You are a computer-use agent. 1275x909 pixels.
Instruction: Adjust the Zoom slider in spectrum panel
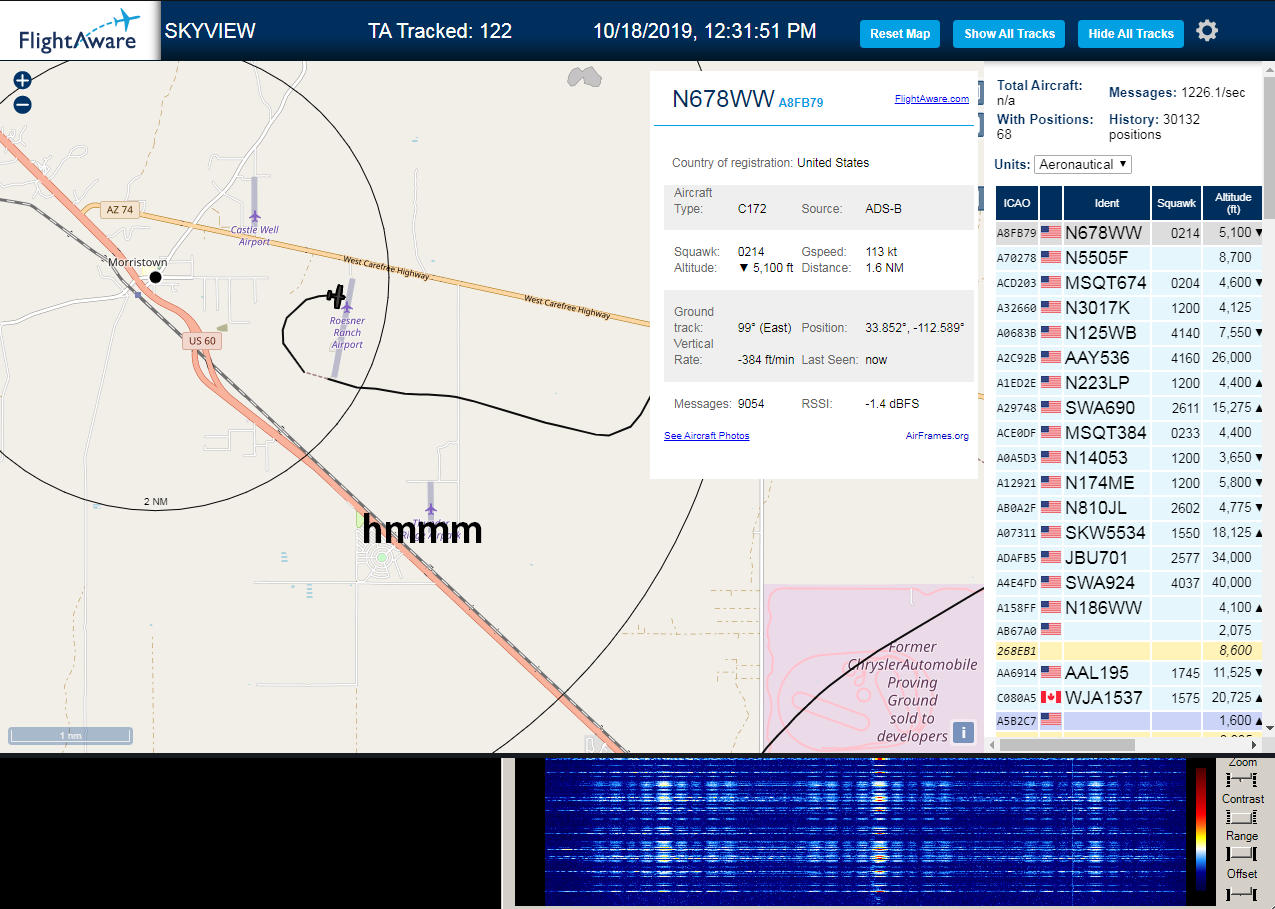(x=1241, y=779)
